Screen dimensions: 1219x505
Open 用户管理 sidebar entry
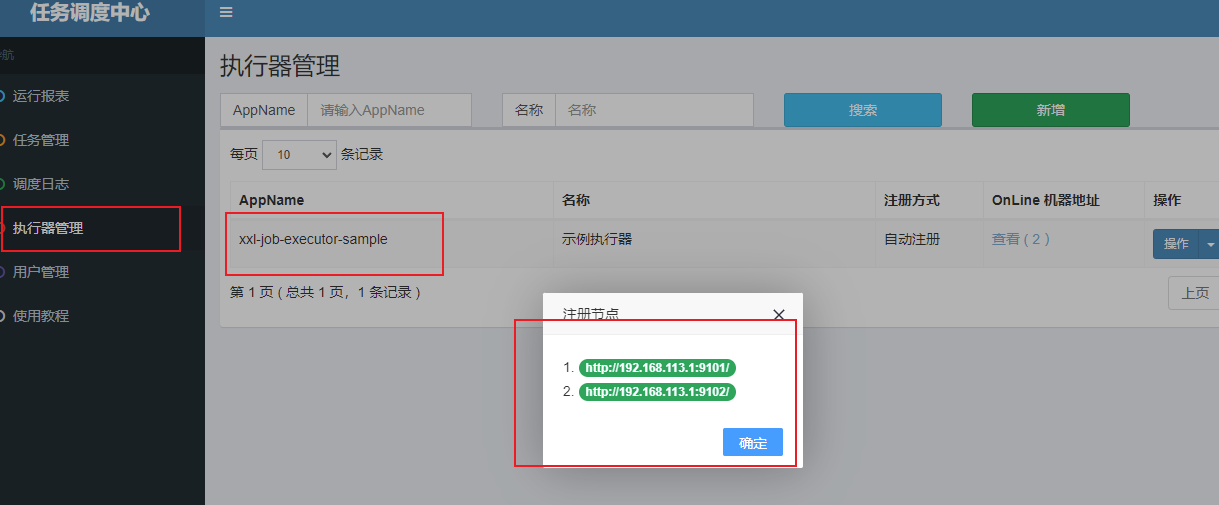click(41, 272)
